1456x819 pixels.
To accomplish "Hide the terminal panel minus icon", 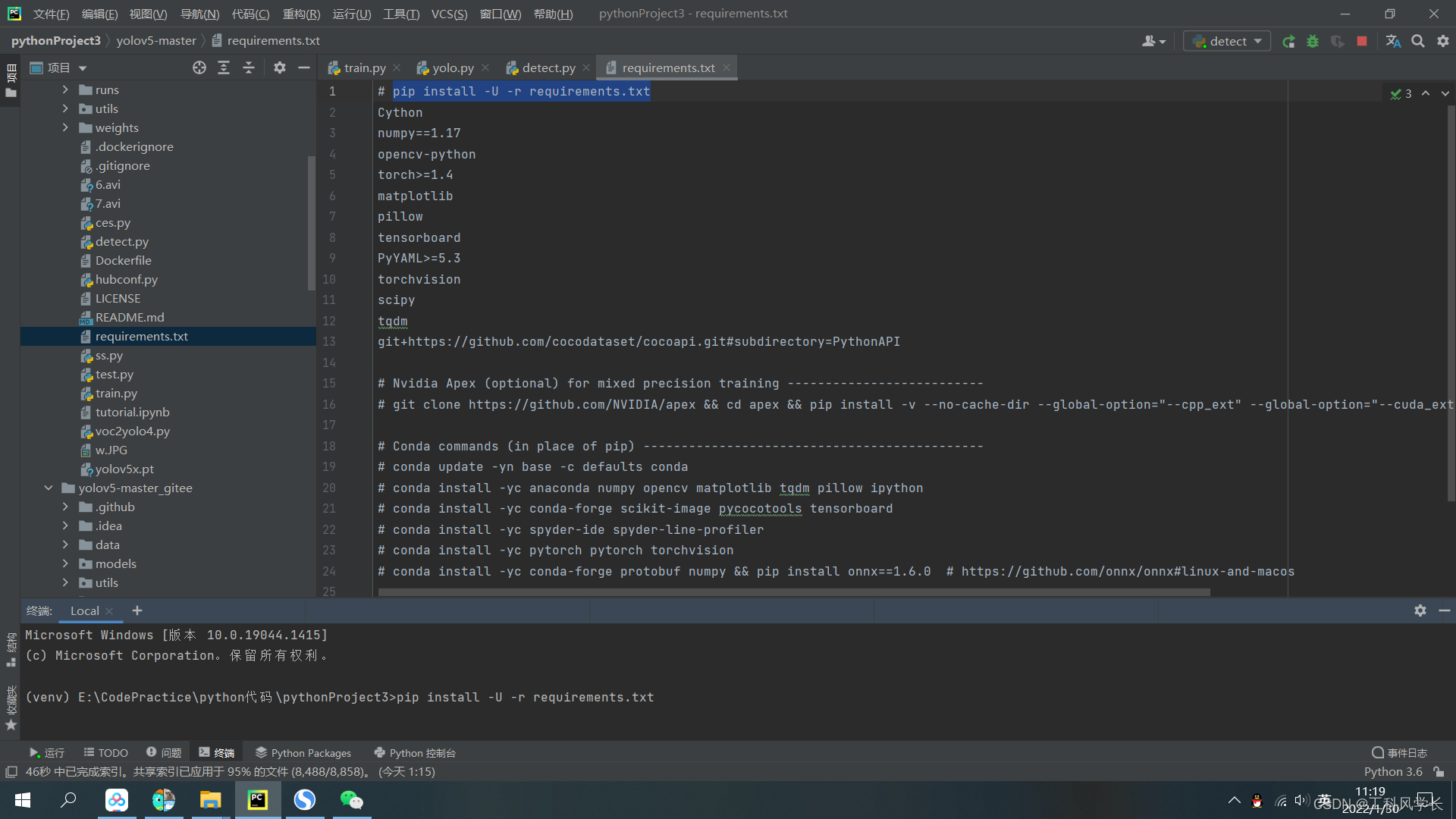I will coord(1445,610).
